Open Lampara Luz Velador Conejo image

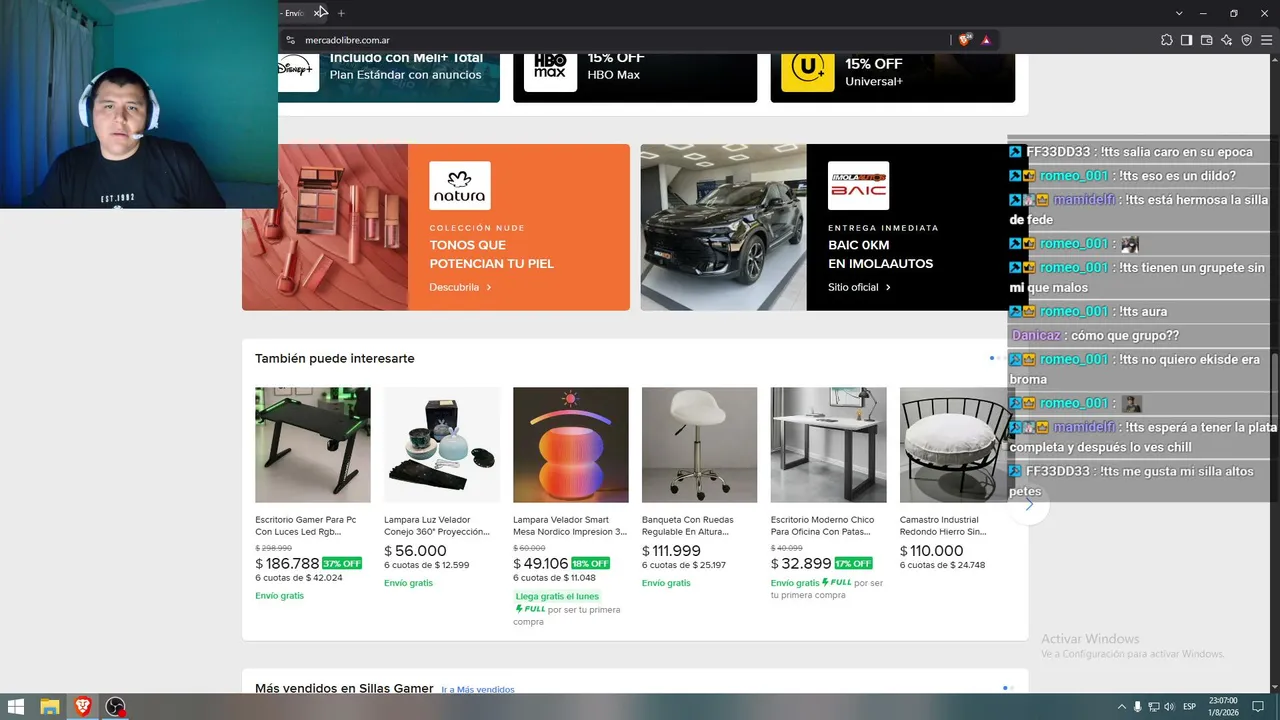point(442,445)
